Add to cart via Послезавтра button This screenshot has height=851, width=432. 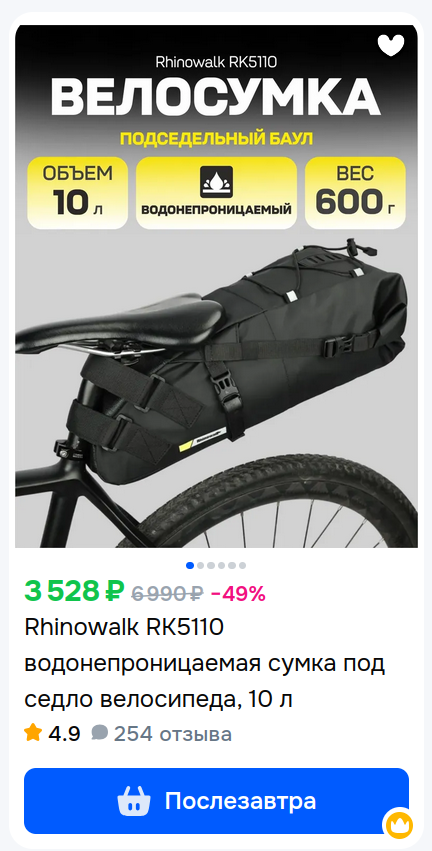[x=216, y=801]
